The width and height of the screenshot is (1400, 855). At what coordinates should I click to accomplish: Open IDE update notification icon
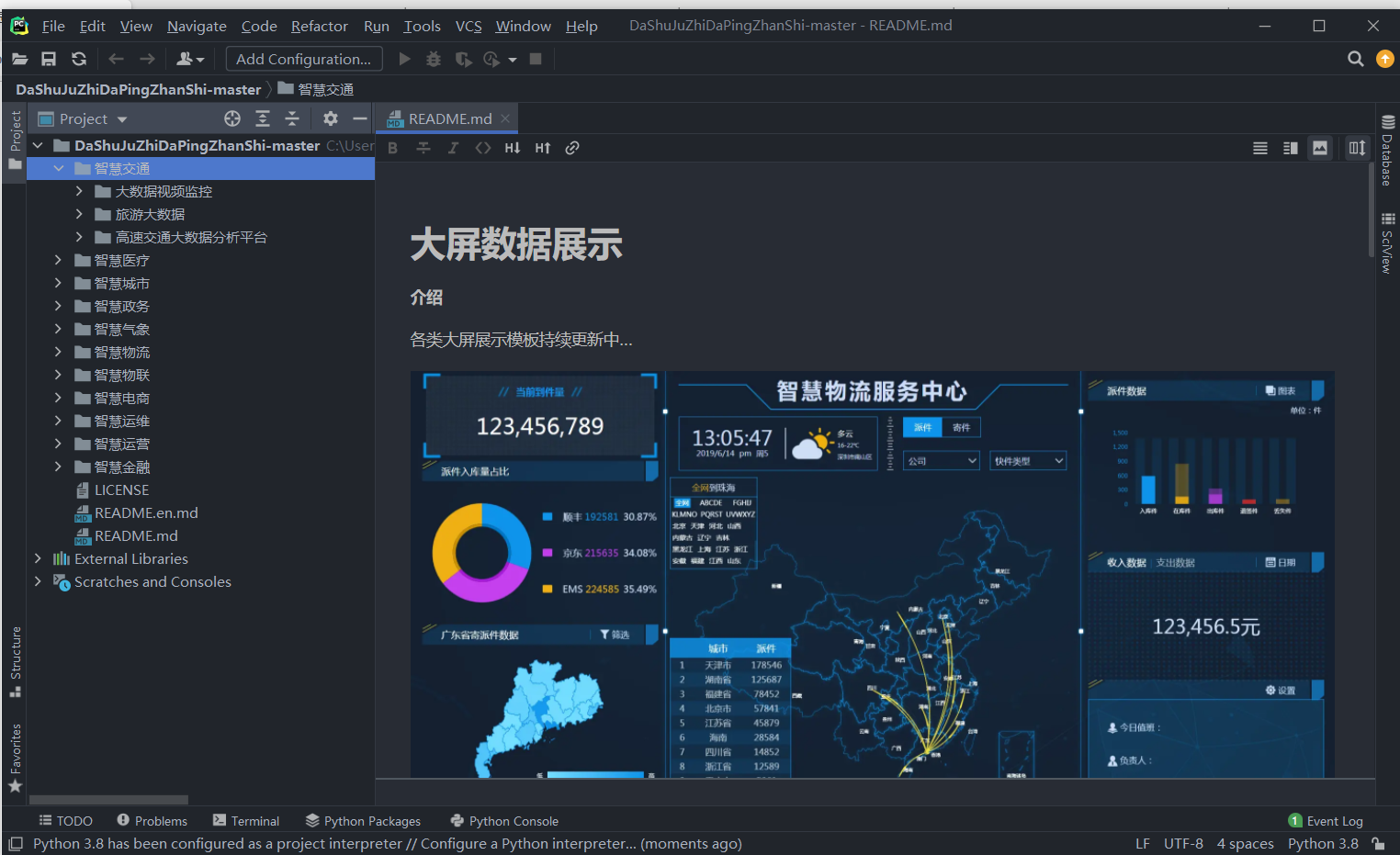[x=1384, y=59]
